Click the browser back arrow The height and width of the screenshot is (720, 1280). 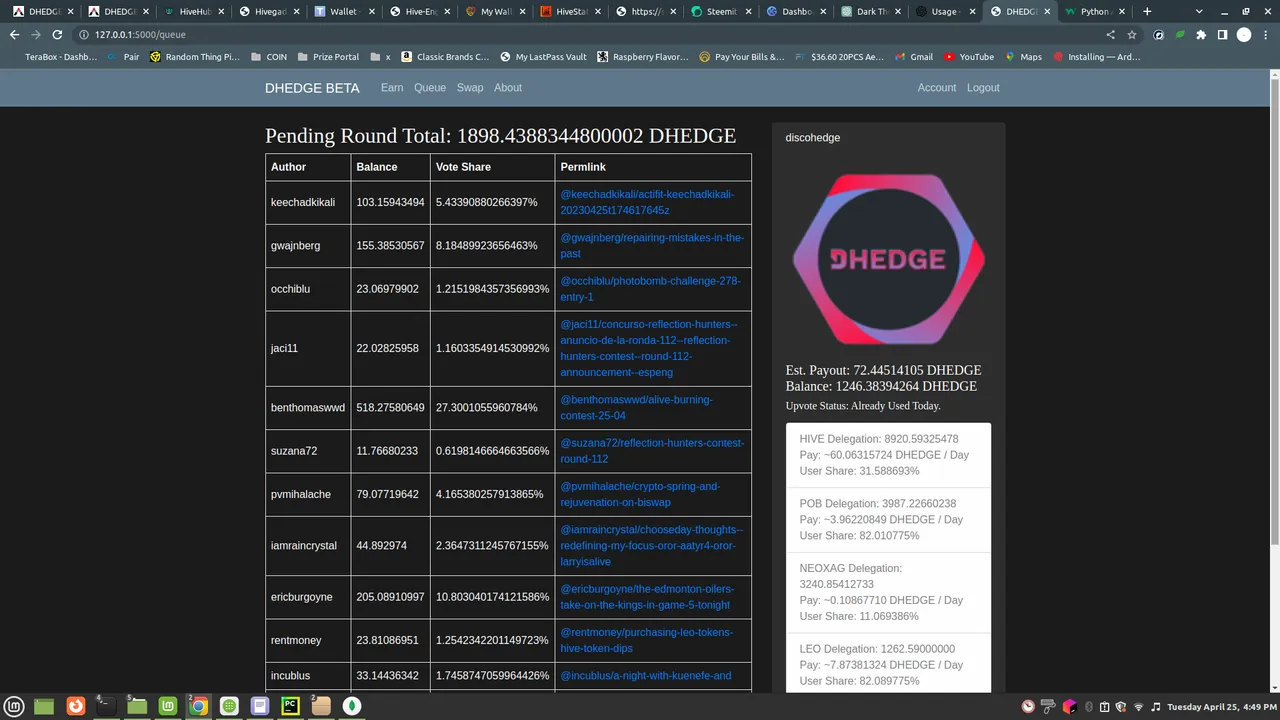coord(14,34)
